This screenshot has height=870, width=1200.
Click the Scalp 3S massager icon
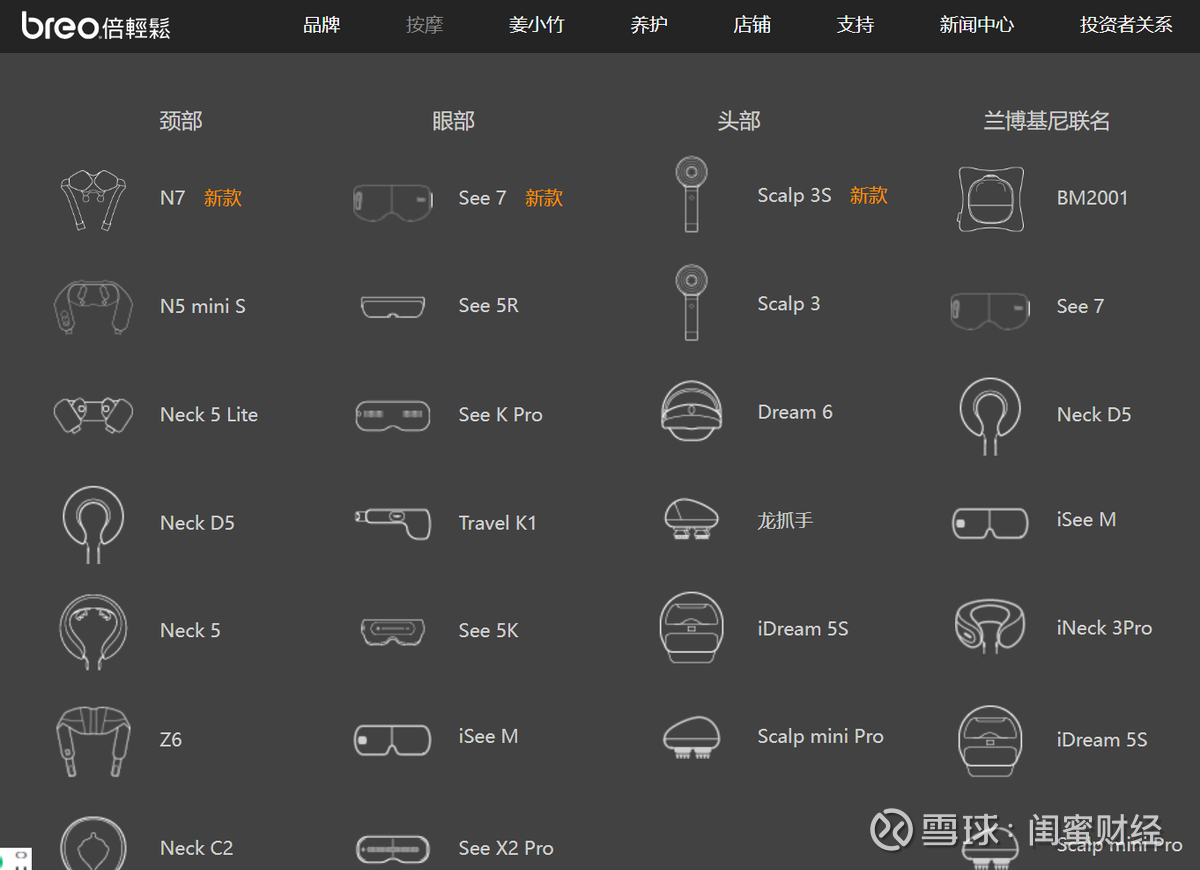[x=691, y=195]
